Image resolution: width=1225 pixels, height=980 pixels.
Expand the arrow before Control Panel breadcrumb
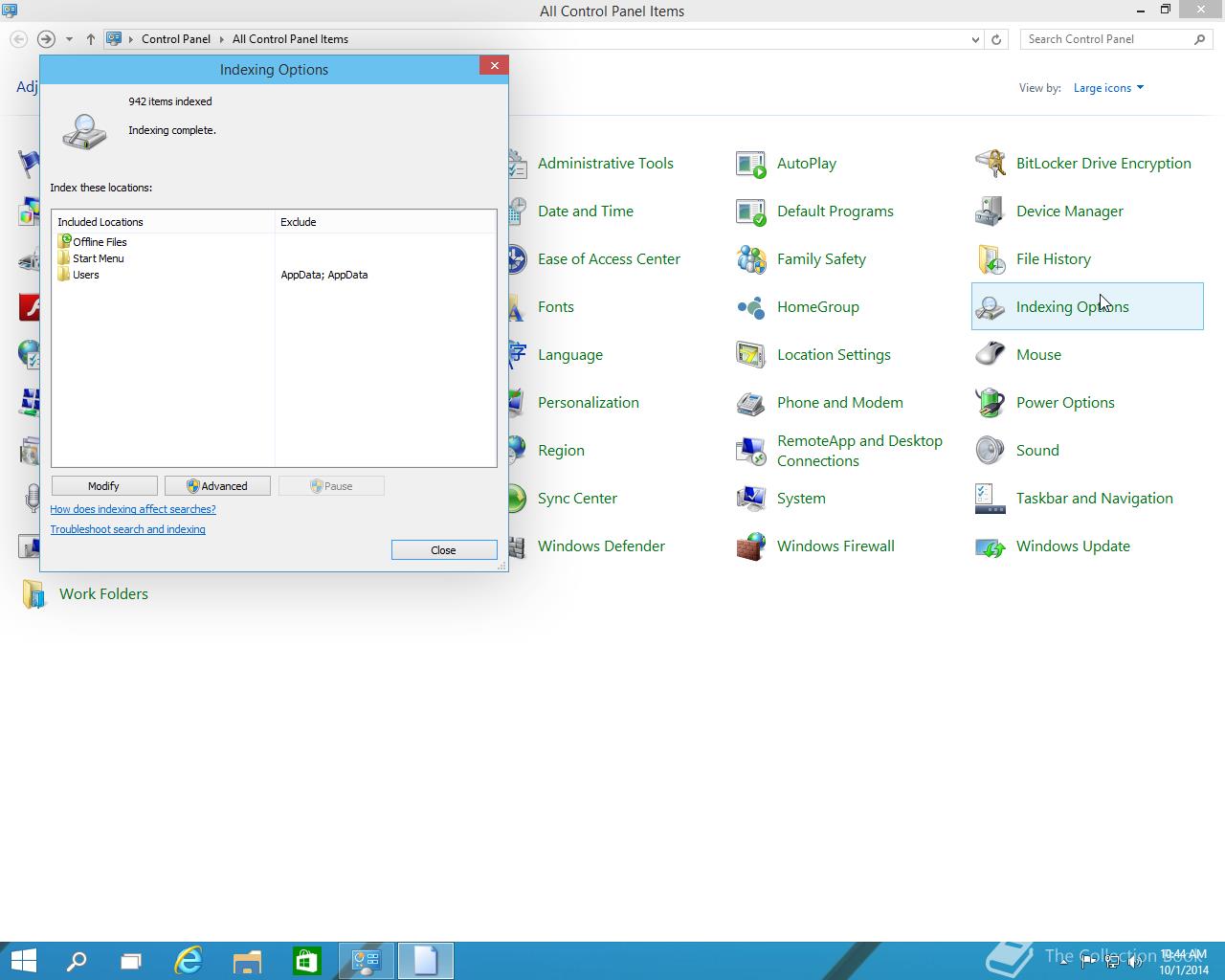coord(131,39)
